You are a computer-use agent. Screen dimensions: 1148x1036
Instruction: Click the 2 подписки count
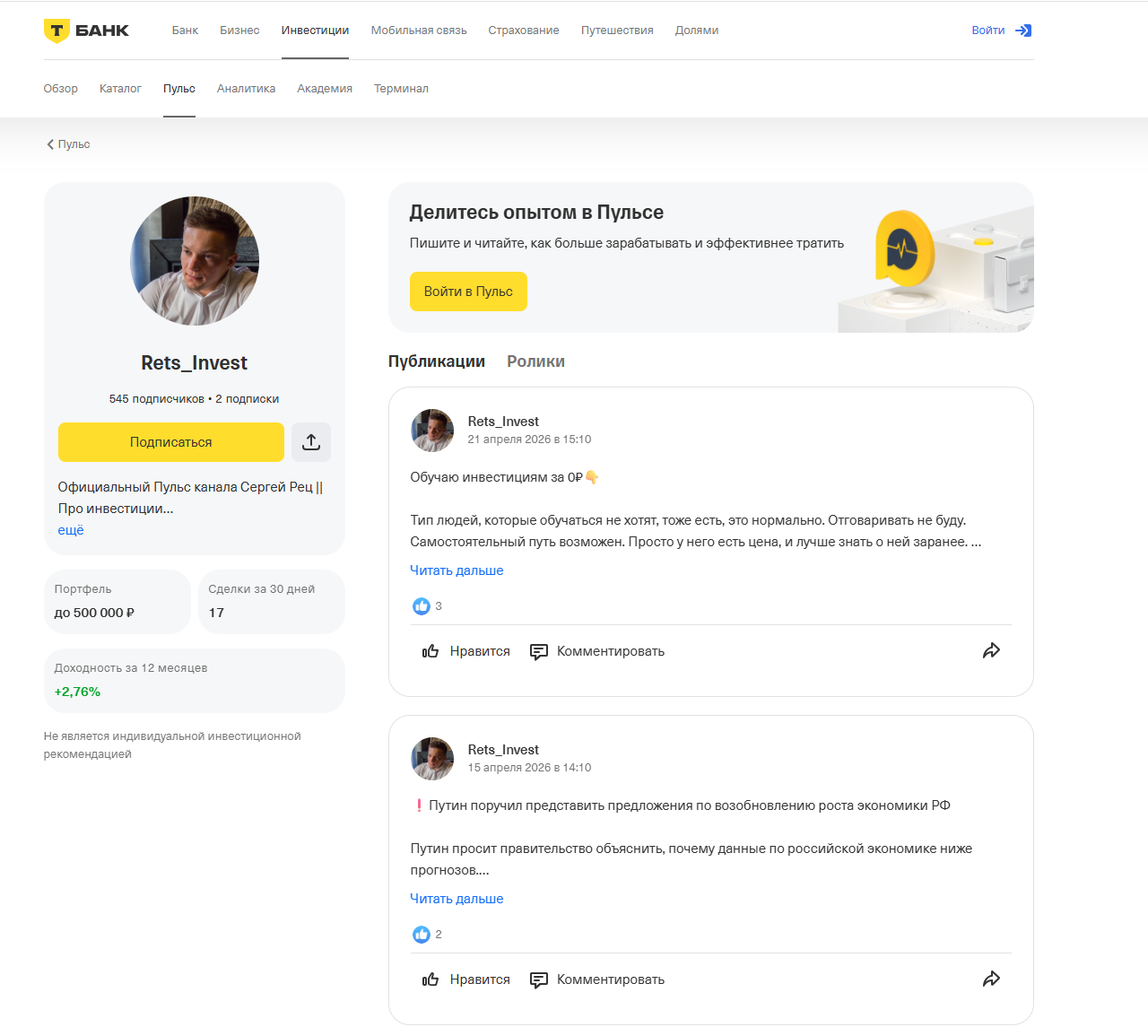[x=247, y=399]
